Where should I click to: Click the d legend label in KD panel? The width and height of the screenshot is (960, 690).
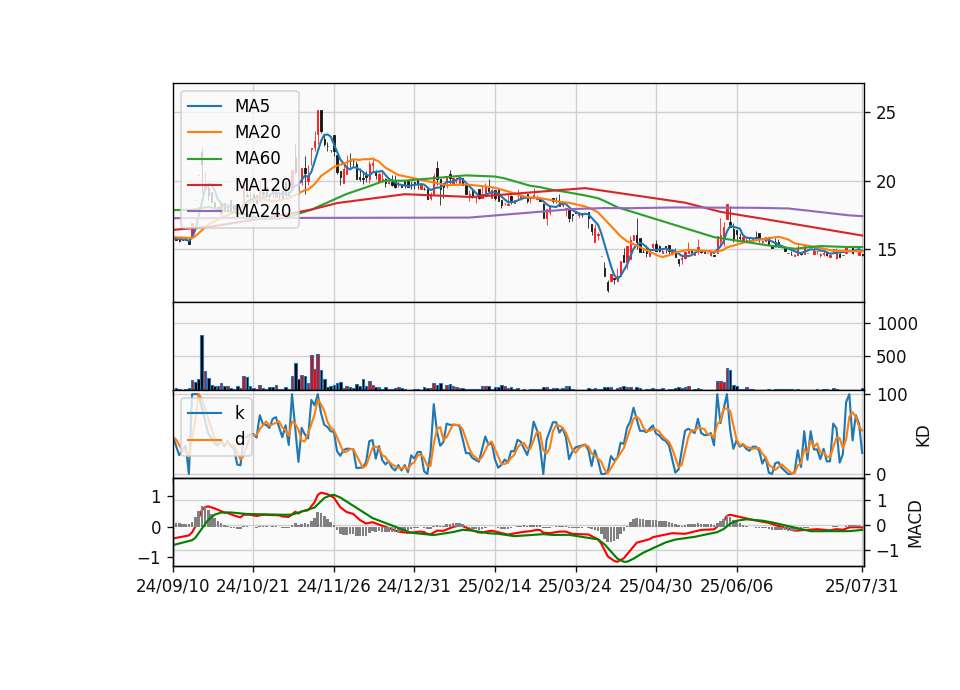point(239,439)
